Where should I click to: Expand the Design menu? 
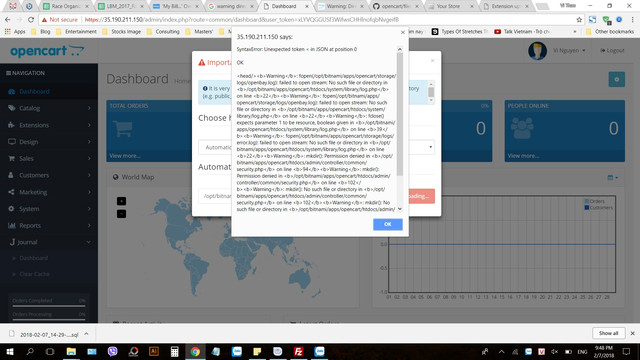[x=49, y=142]
